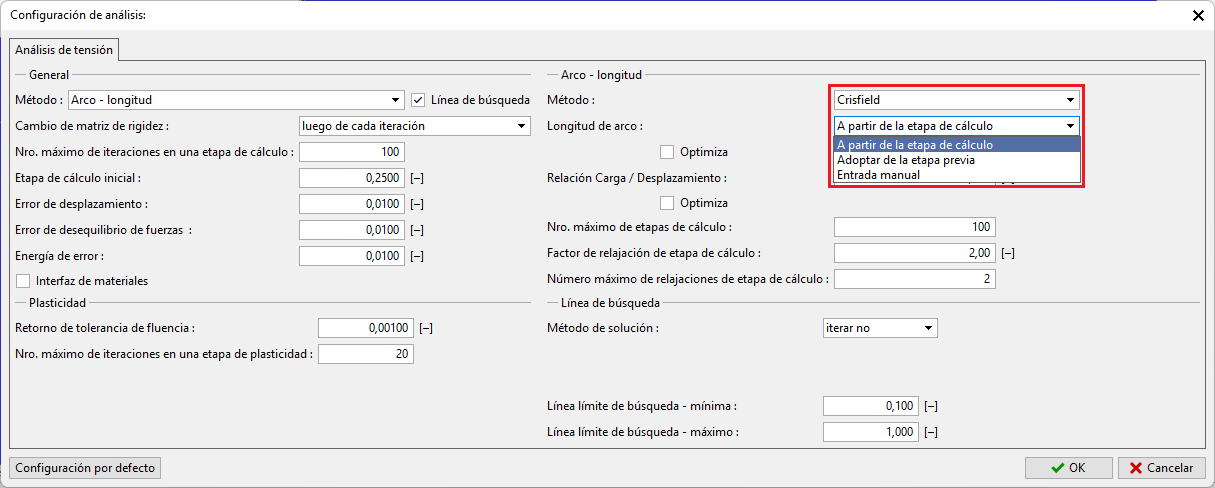Select 'A partir de la etapa de cálculo' option
Viewport: 1215px width, 488px height.
click(915, 145)
